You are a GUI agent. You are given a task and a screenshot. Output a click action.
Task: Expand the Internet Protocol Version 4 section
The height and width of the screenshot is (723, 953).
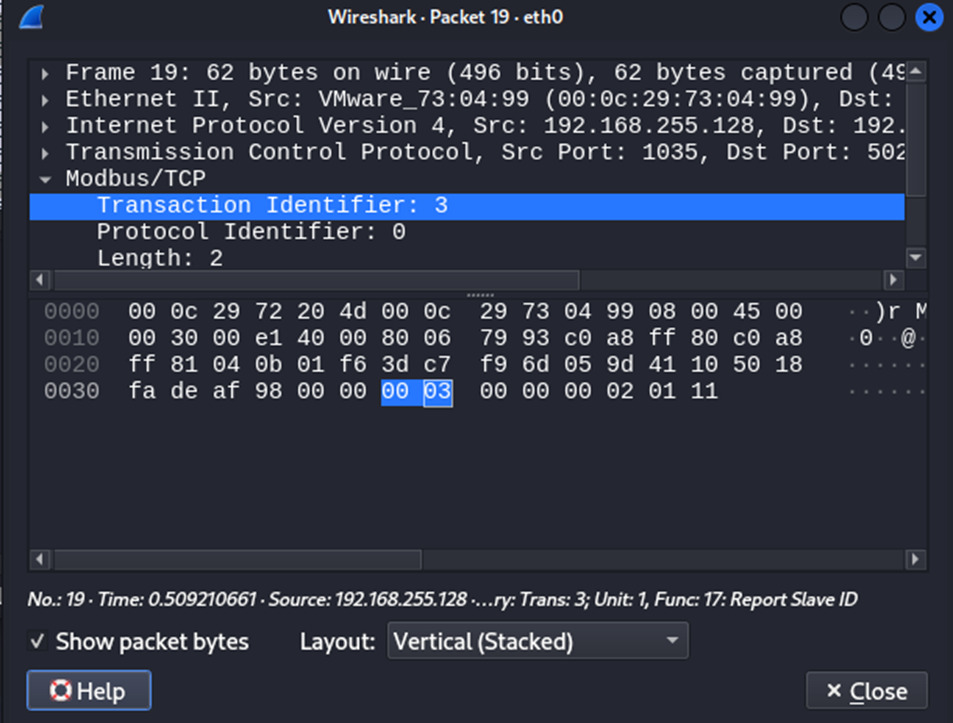(x=45, y=125)
